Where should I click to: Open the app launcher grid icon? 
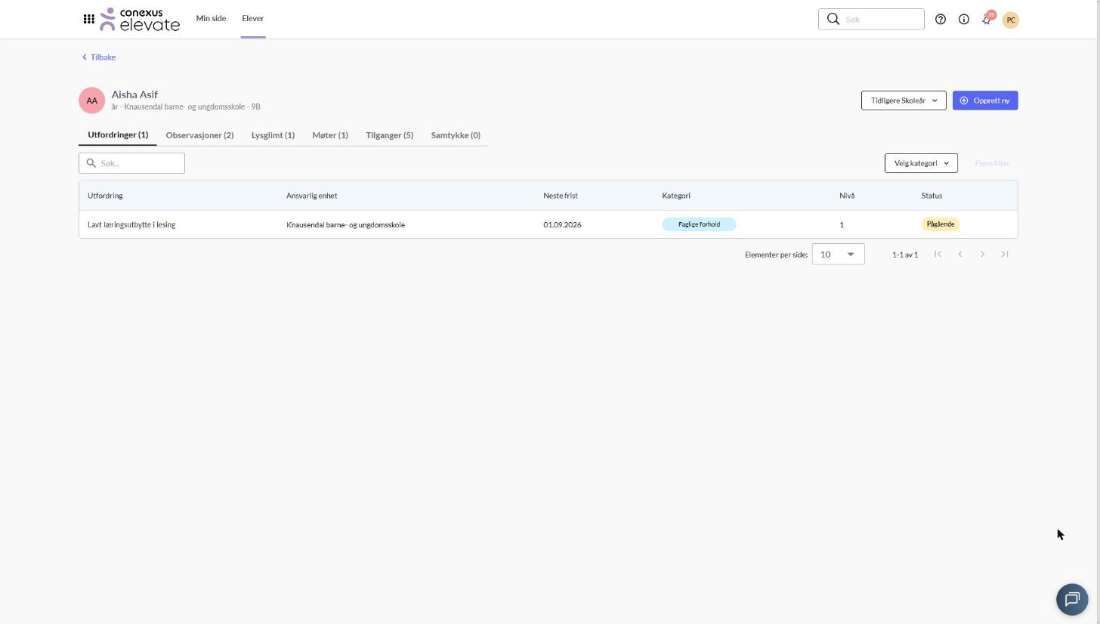89,19
